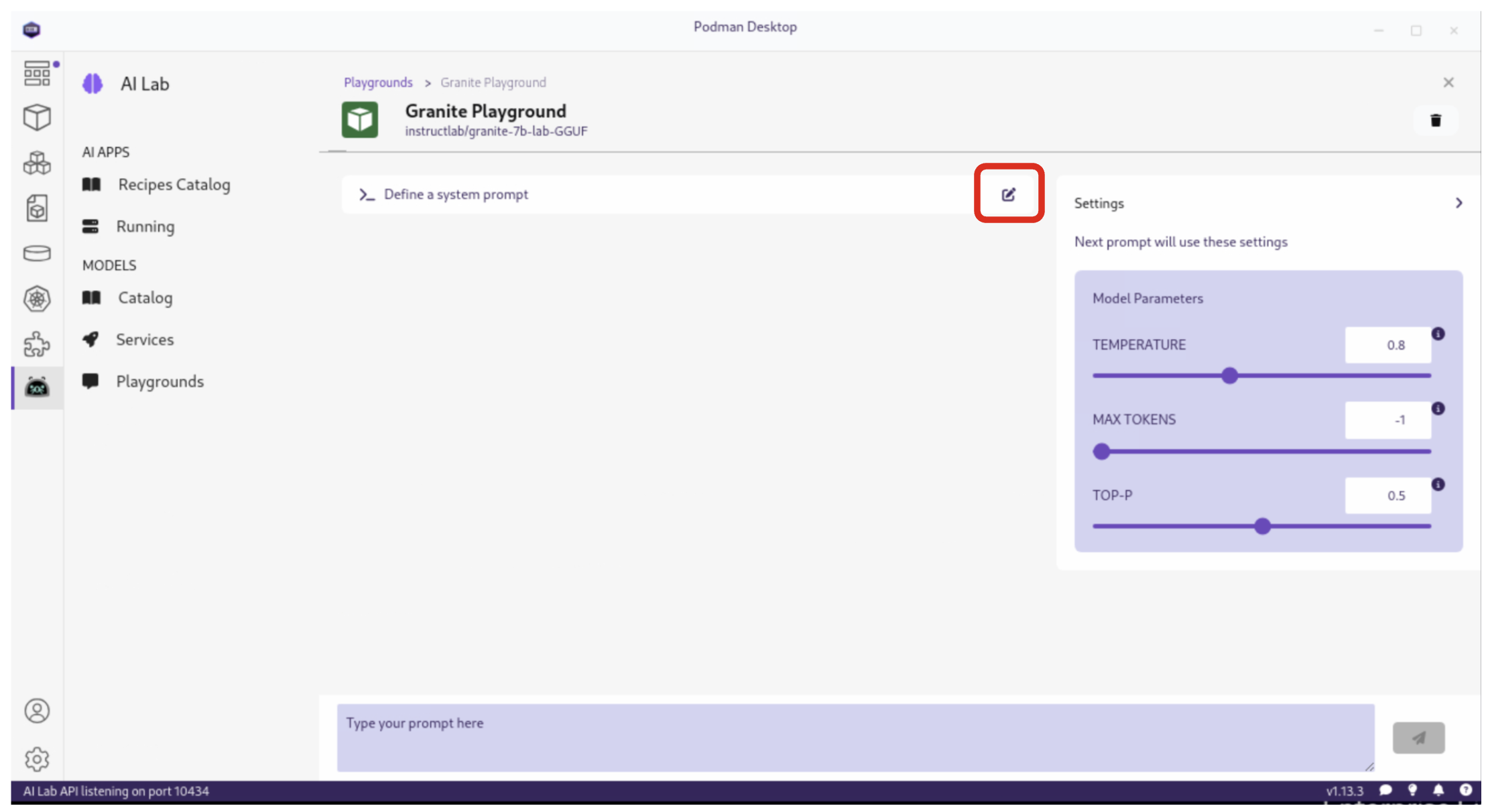
Task: Open the Accounts icon in the sidebar
Action: tap(37, 711)
